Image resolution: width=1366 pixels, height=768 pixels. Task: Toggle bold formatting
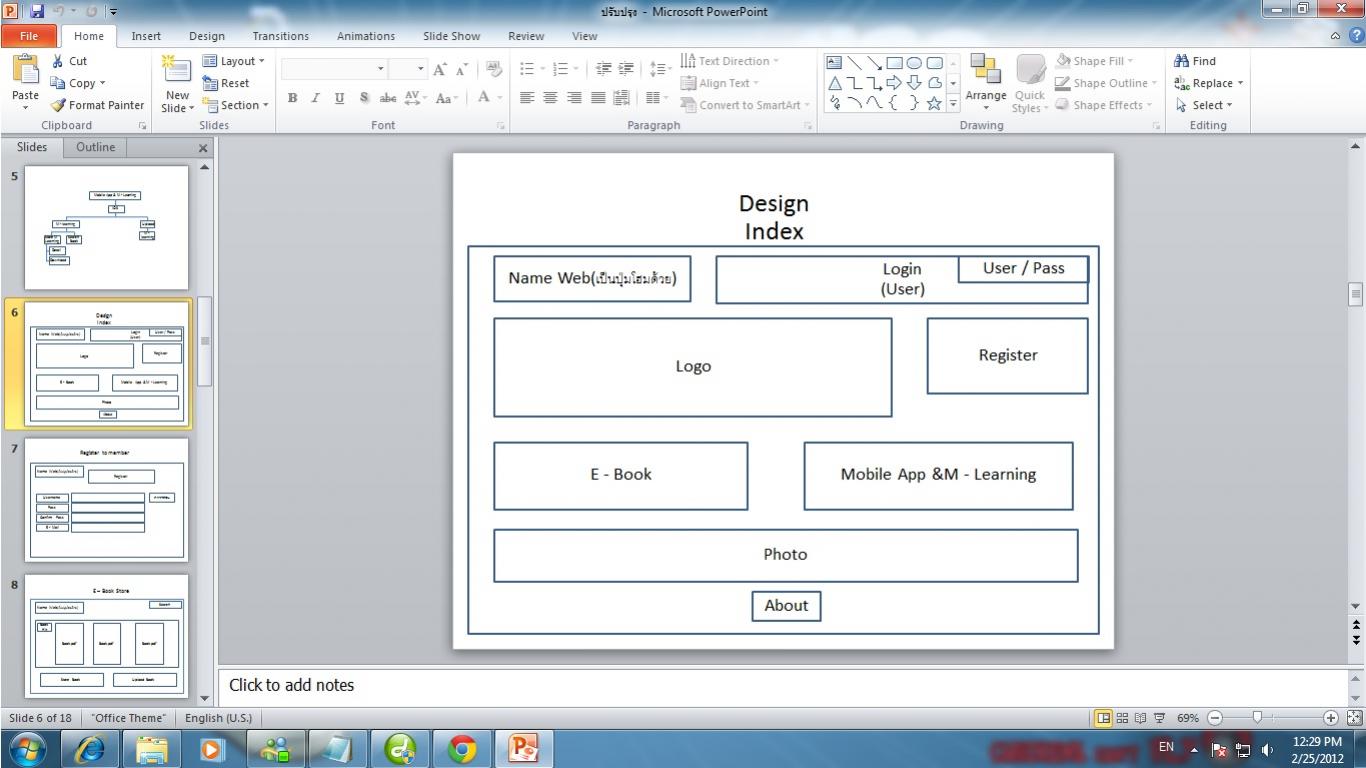[293, 98]
